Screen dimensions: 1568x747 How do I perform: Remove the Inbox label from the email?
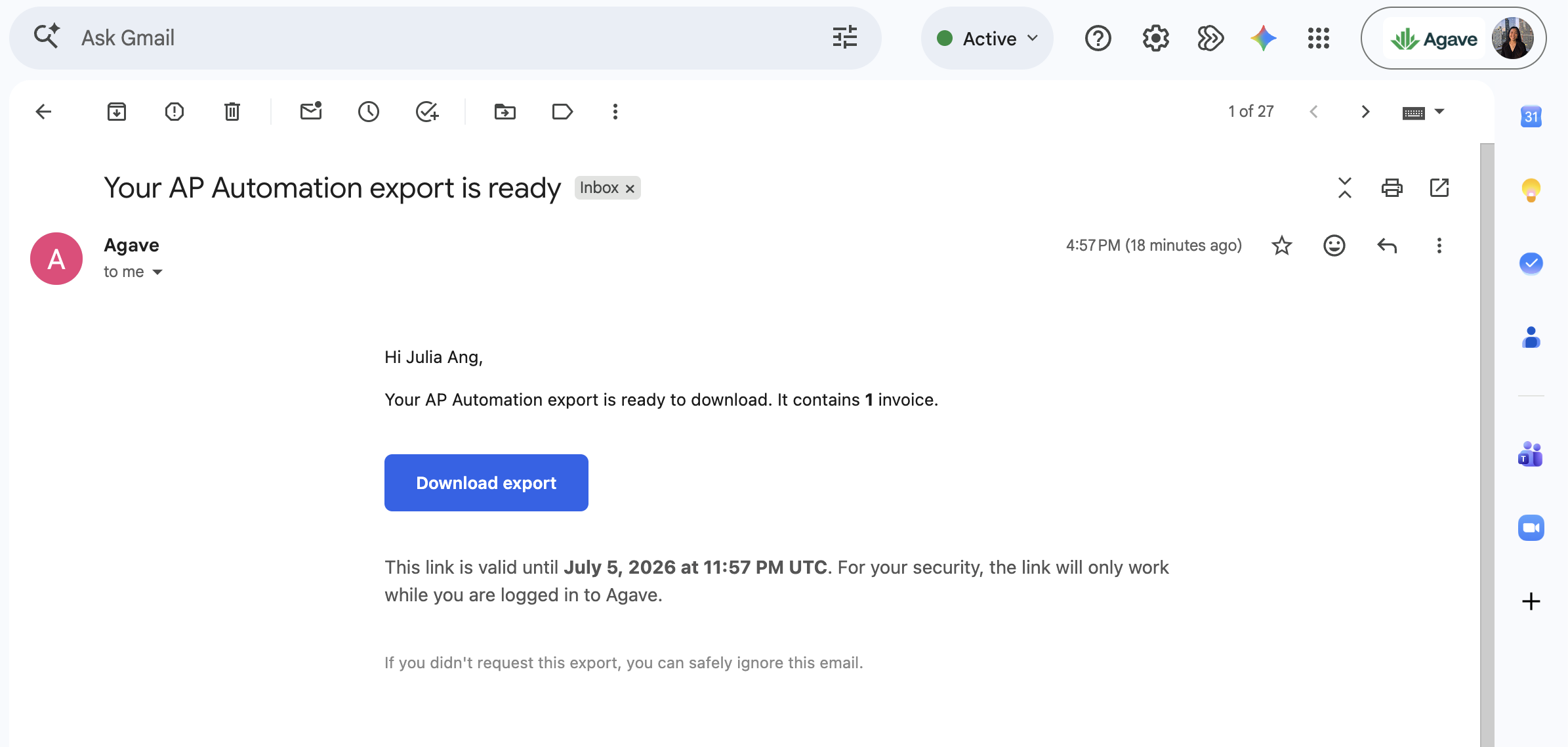(x=630, y=188)
